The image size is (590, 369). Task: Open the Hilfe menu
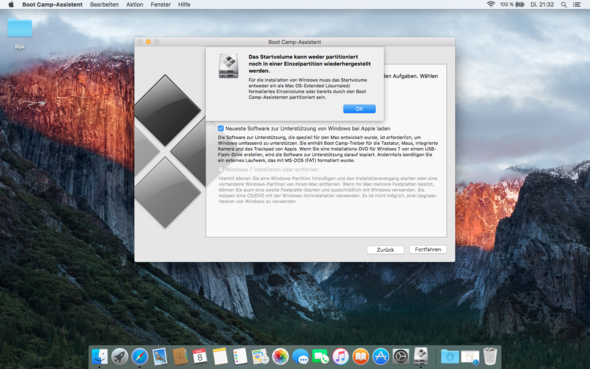(x=184, y=5)
